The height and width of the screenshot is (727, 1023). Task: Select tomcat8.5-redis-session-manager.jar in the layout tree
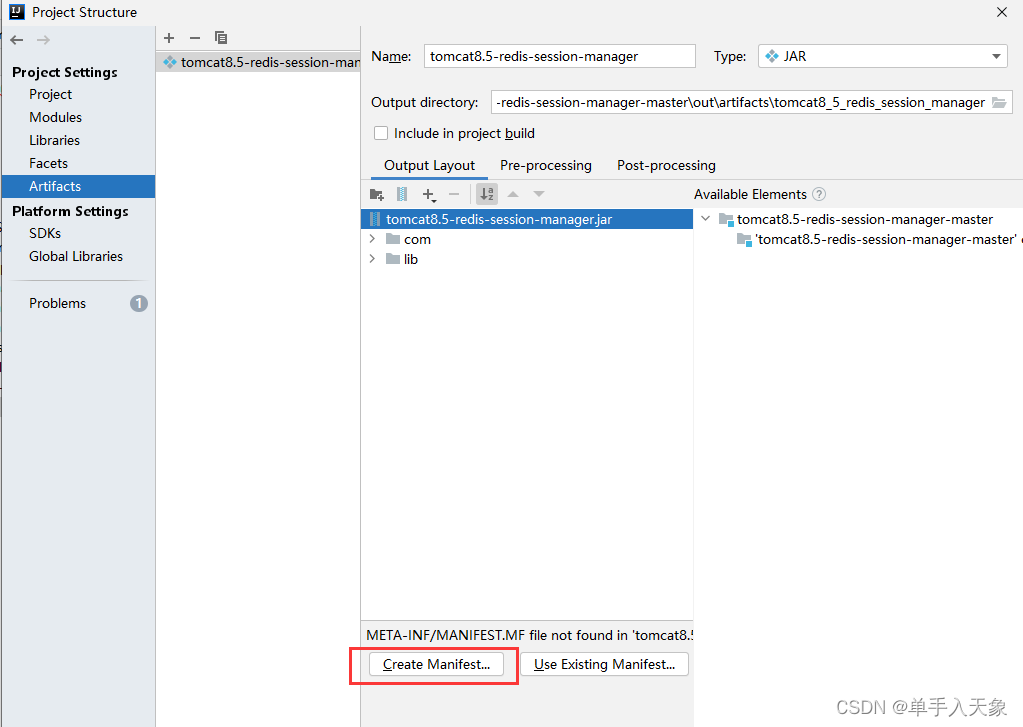coord(527,219)
